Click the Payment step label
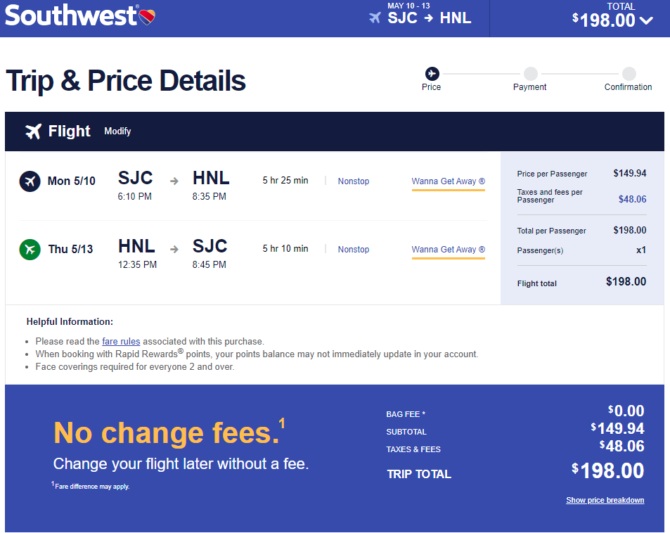The height and width of the screenshot is (533, 670). click(530, 87)
